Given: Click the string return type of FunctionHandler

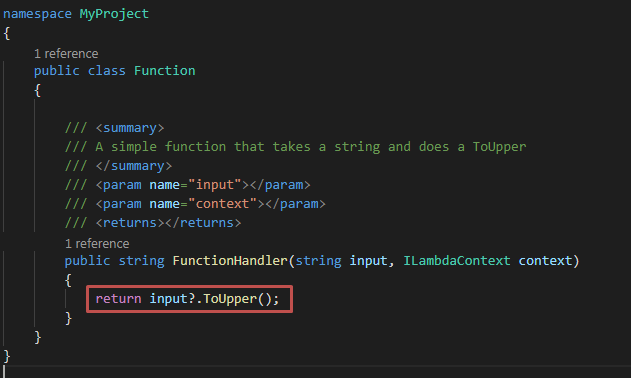Looking at the screenshot, I should pos(141,261).
